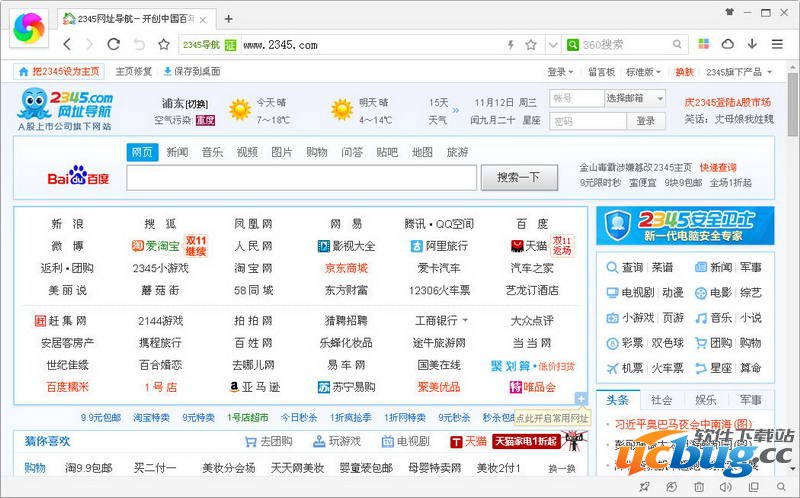The height and width of the screenshot is (498, 800).
Task: Click the 登录 button beside password
Action: (x=645, y=121)
